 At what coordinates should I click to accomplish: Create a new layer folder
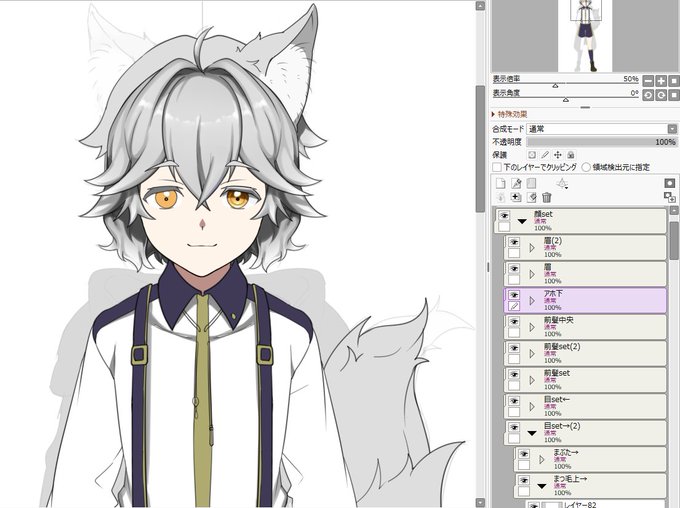click(531, 184)
